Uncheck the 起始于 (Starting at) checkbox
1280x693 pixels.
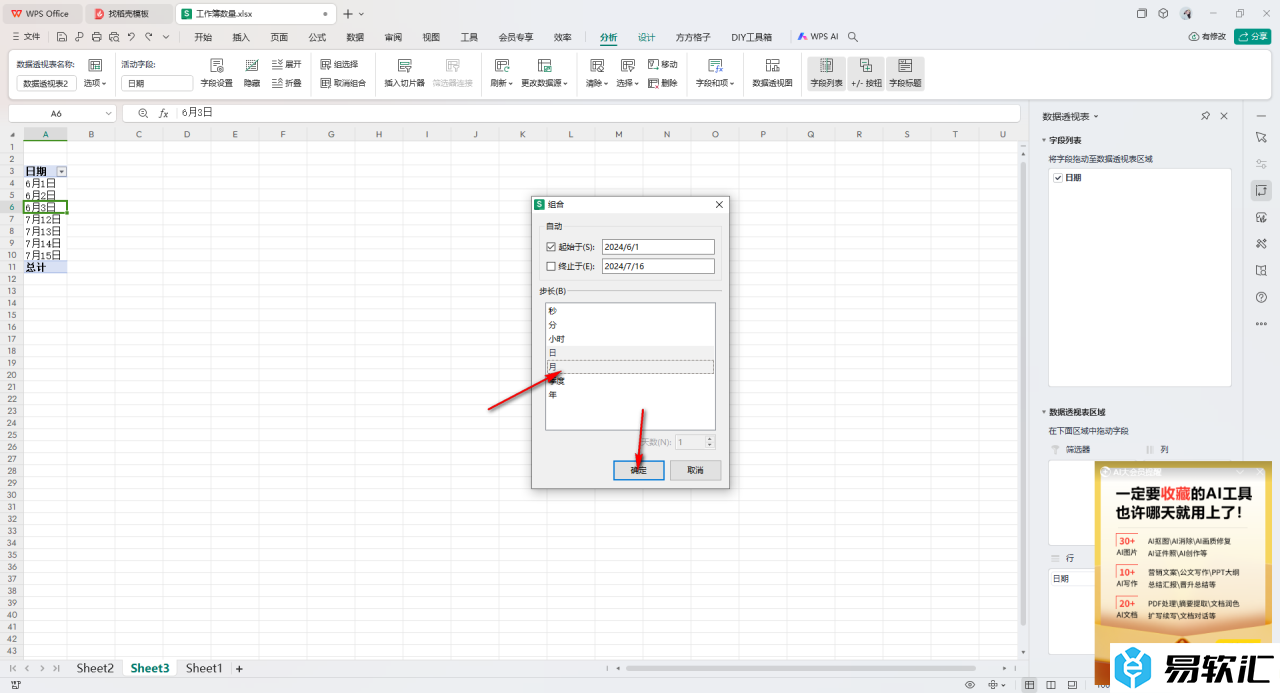[x=551, y=247]
